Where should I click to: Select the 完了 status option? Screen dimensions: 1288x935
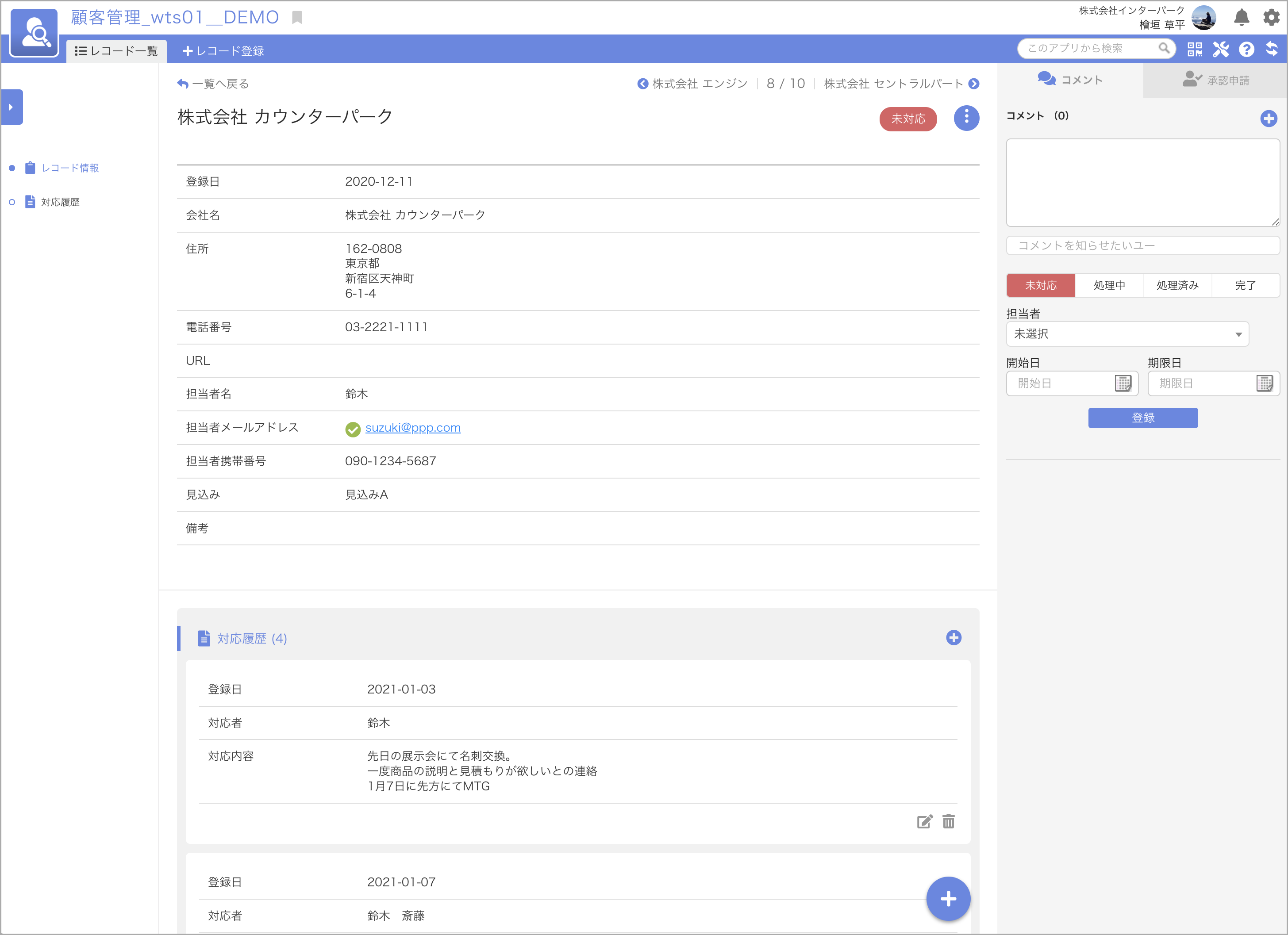[1246, 285]
